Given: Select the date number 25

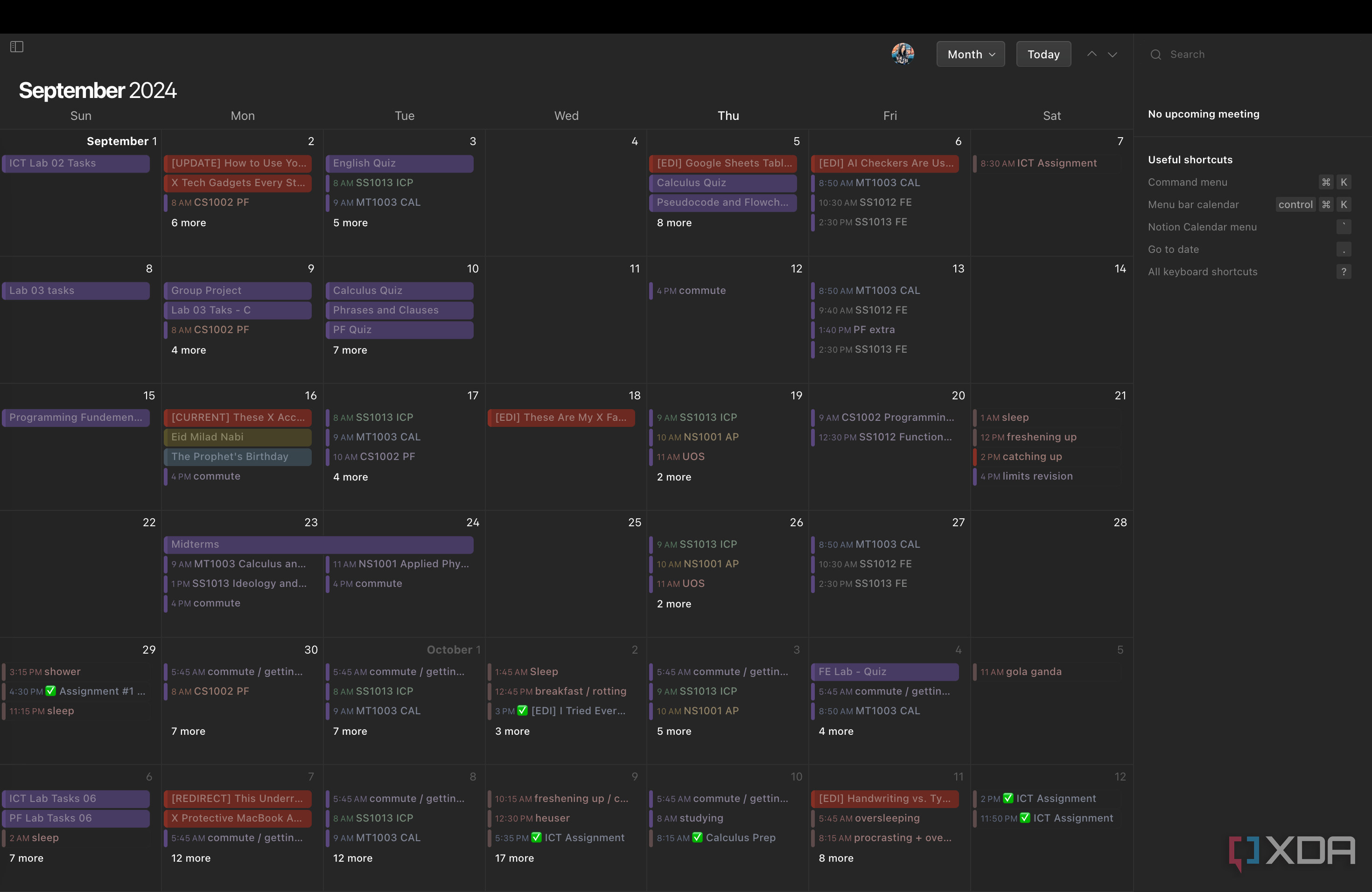Looking at the screenshot, I should click(x=634, y=522).
